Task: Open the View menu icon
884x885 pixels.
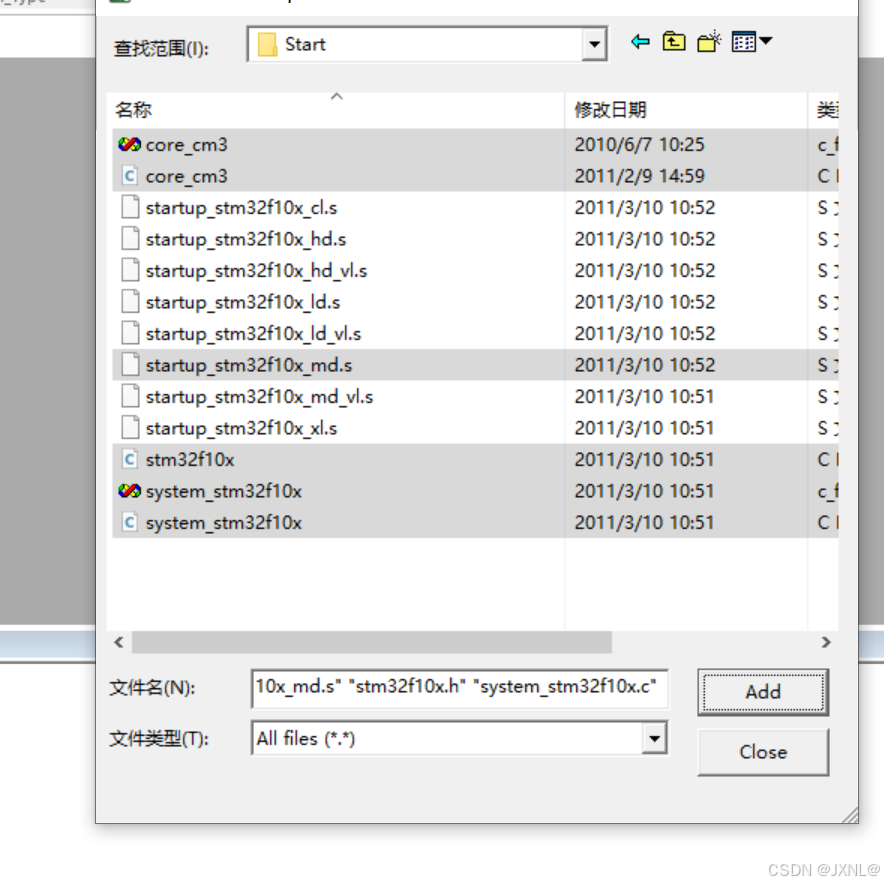Action: [751, 42]
